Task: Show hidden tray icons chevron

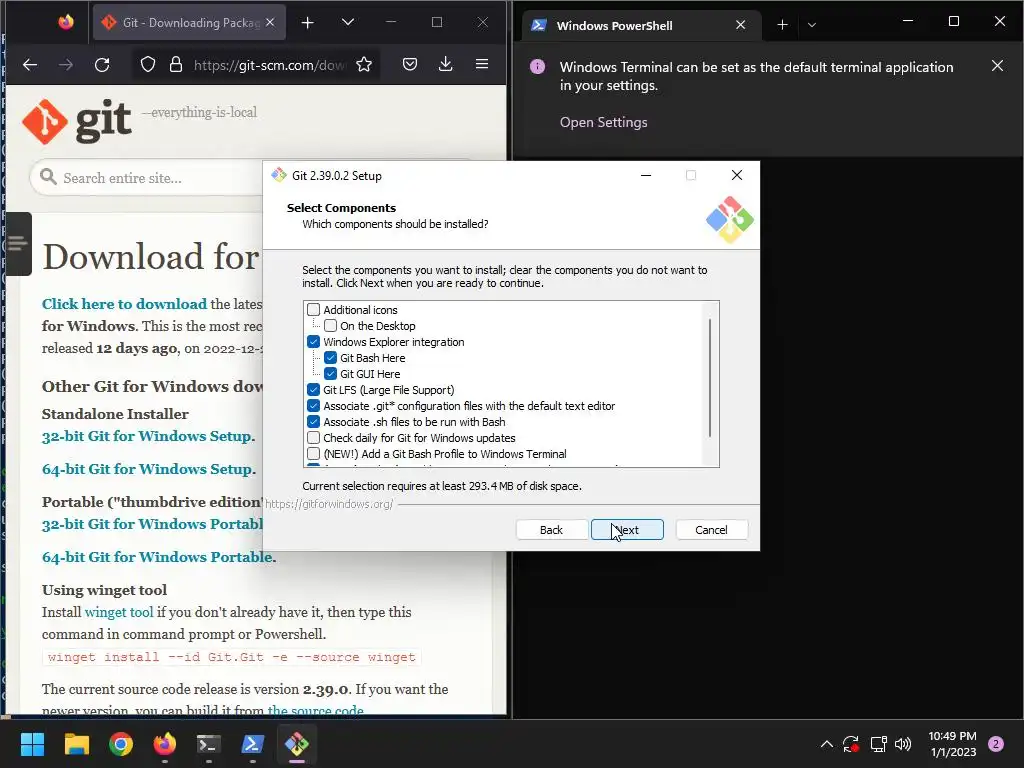Action: (x=827, y=744)
